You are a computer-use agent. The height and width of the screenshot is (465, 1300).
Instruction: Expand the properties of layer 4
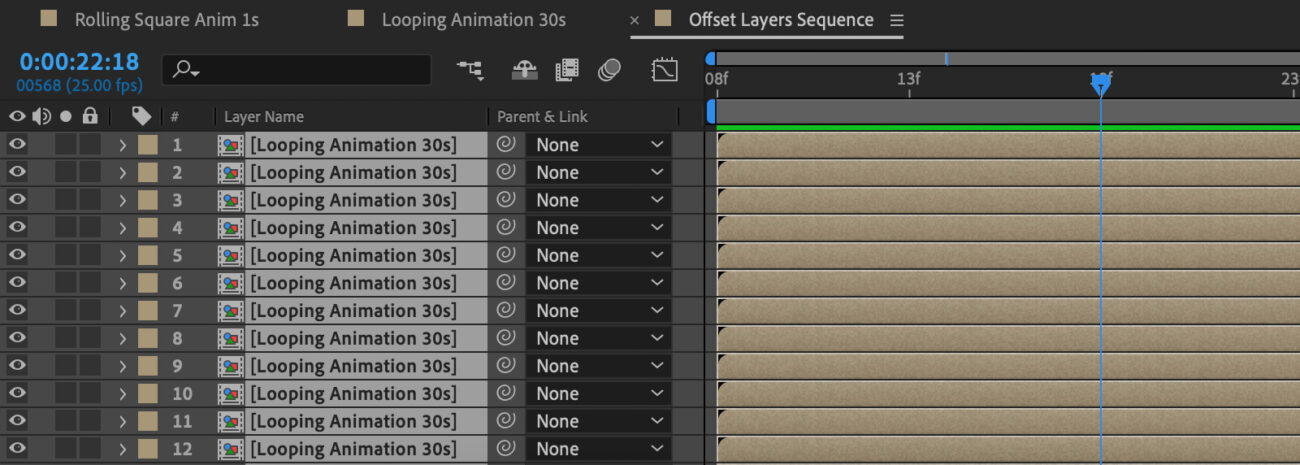point(122,228)
